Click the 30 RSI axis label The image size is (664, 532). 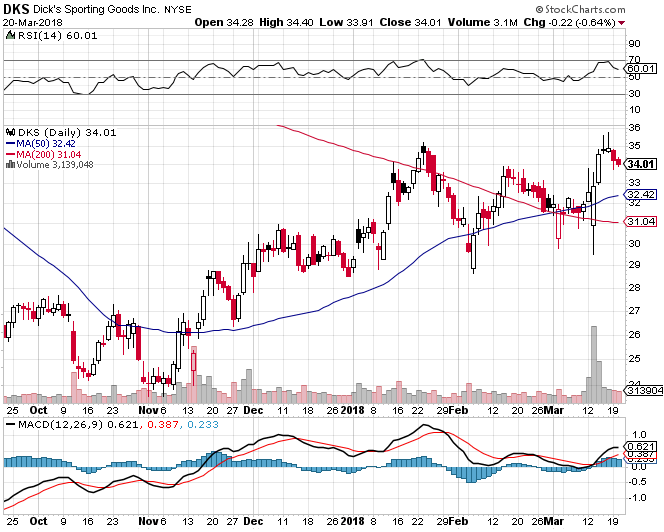634,94
